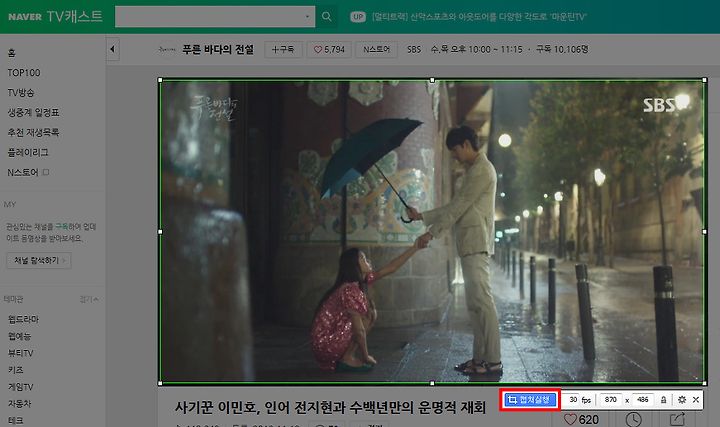The height and width of the screenshot is (427, 720).
Task: Click the 캡처실행 capture start button
Action: pyautogui.click(x=531, y=399)
